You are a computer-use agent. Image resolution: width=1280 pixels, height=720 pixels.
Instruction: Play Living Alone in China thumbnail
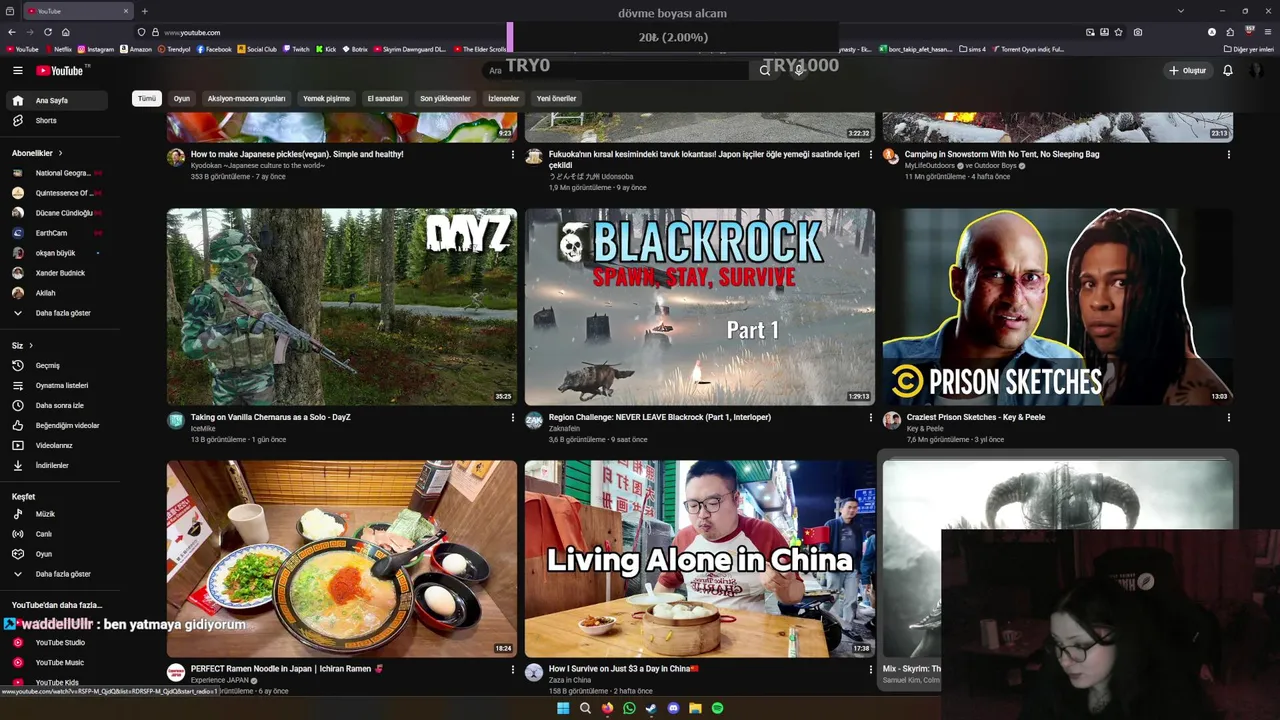click(x=700, y=558)
